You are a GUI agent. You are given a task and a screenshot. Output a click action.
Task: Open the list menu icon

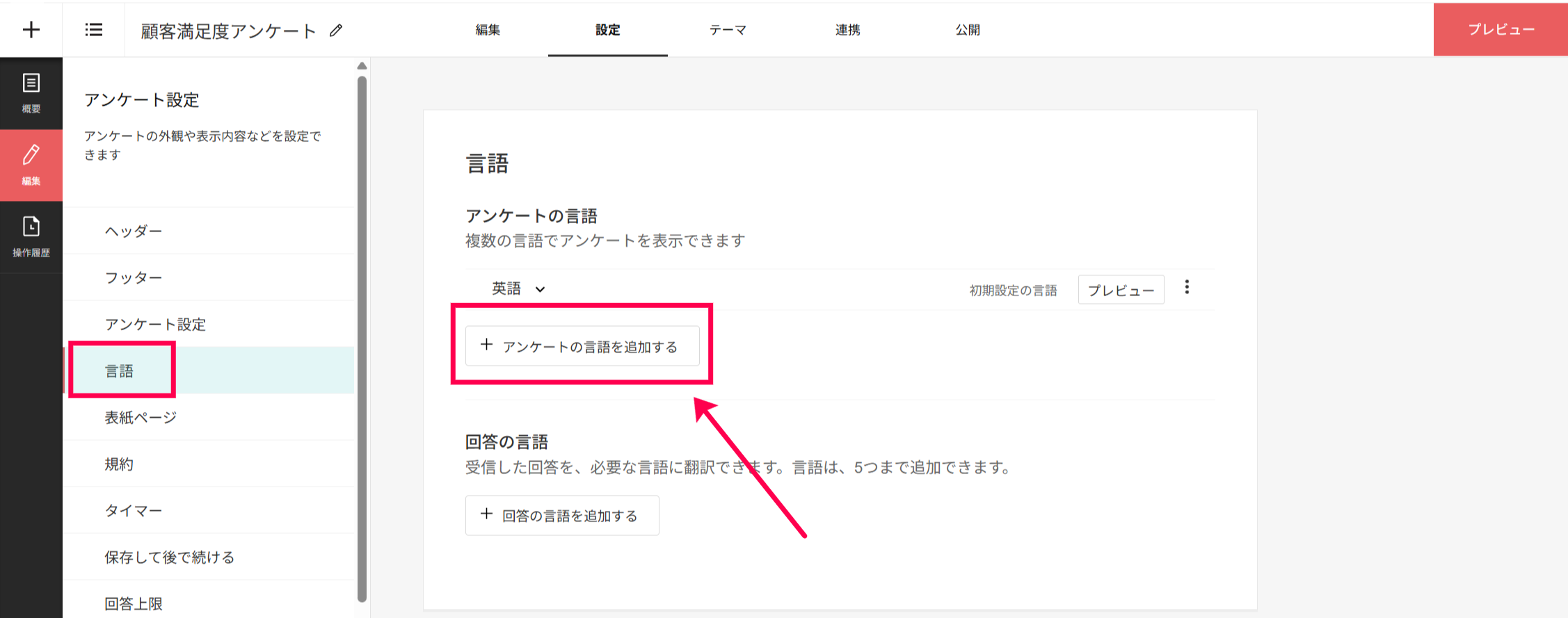pyautogui.click(x=94, y=30)
